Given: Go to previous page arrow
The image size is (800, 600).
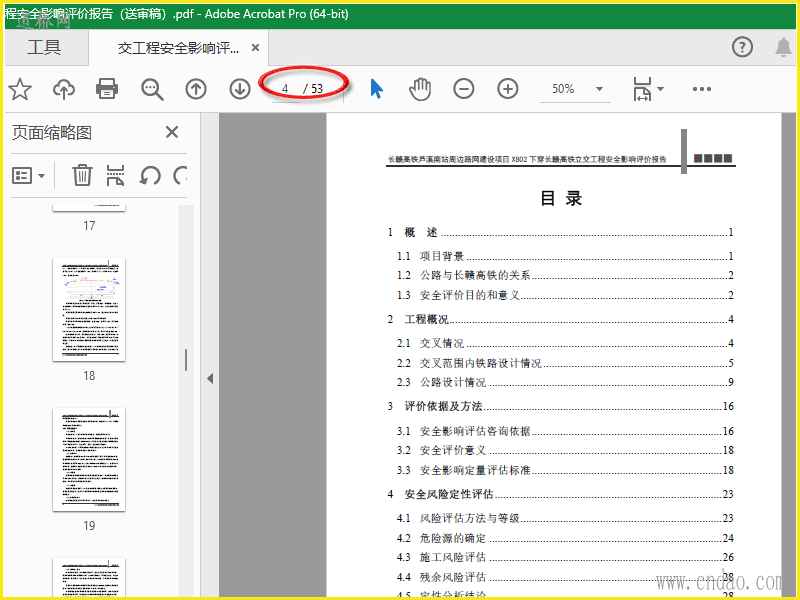Looking at the screenshot, I should (196, 89).
